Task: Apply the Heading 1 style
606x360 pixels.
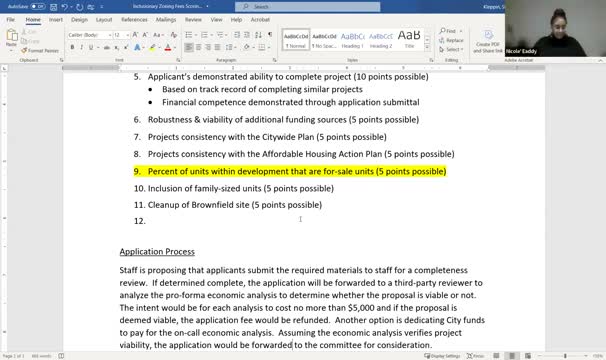Action: pyautogui.click(x=352, y=39)
